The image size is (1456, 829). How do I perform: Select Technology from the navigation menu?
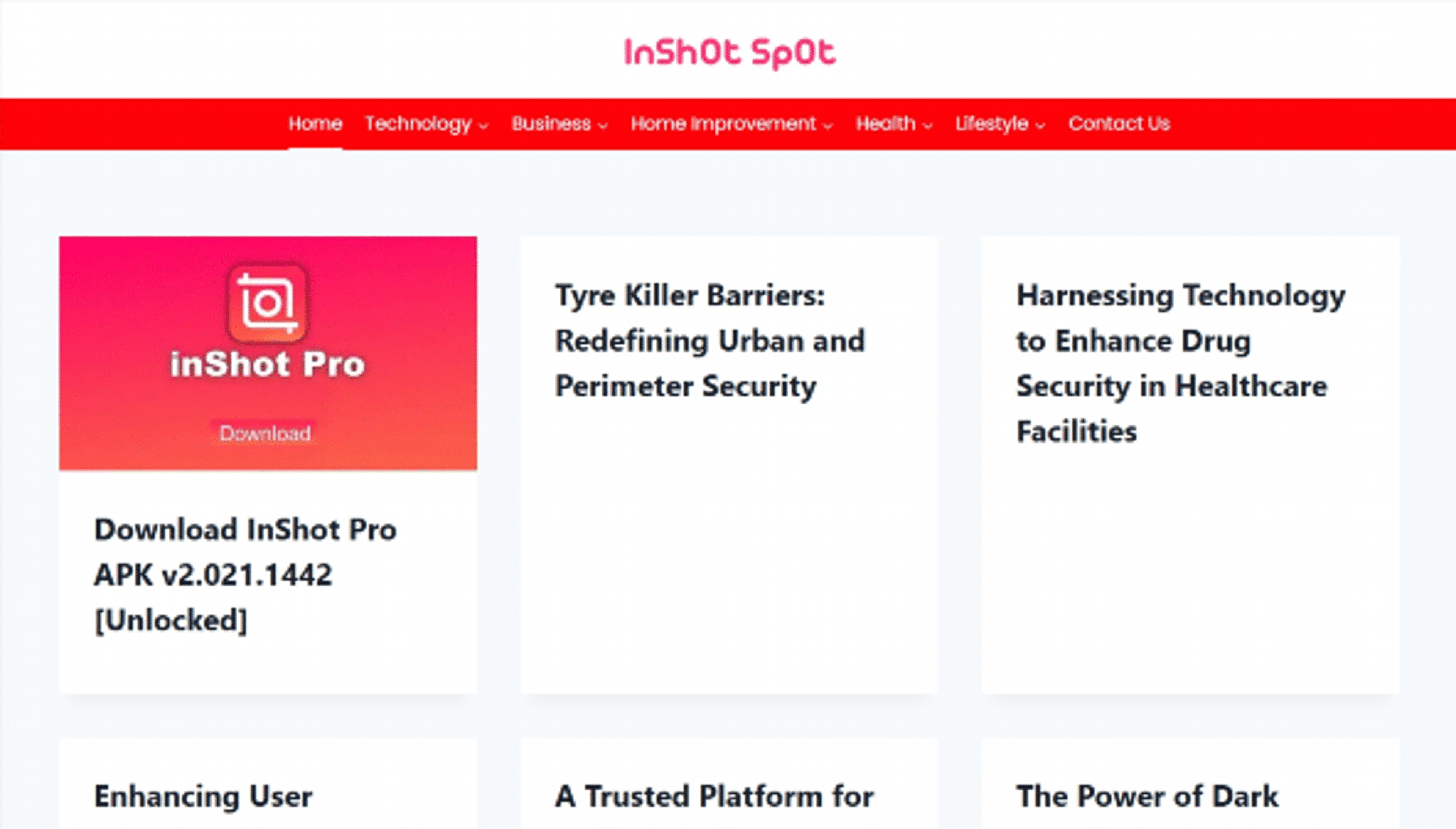pos(418,124)
